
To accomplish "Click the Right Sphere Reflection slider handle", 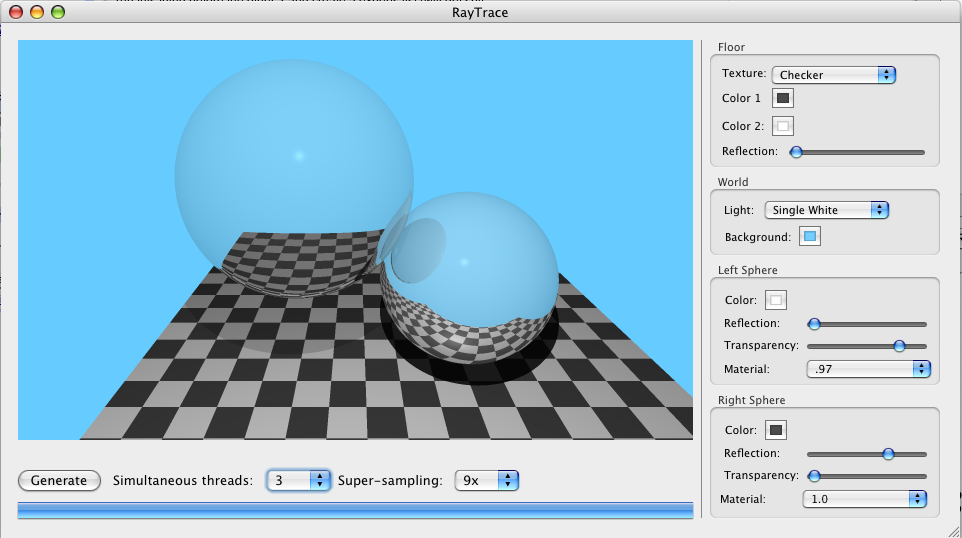I will [x=888, y=454].
